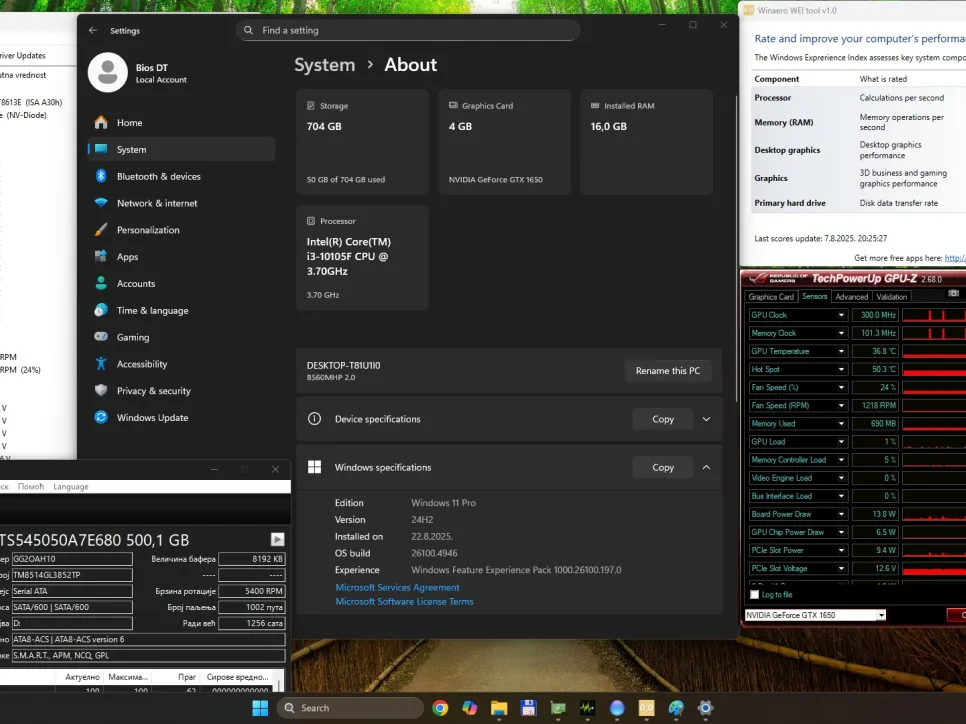This screenshot has width=966, height=724.
Task: Open Network & internet settings
Action: pos(157,203)
